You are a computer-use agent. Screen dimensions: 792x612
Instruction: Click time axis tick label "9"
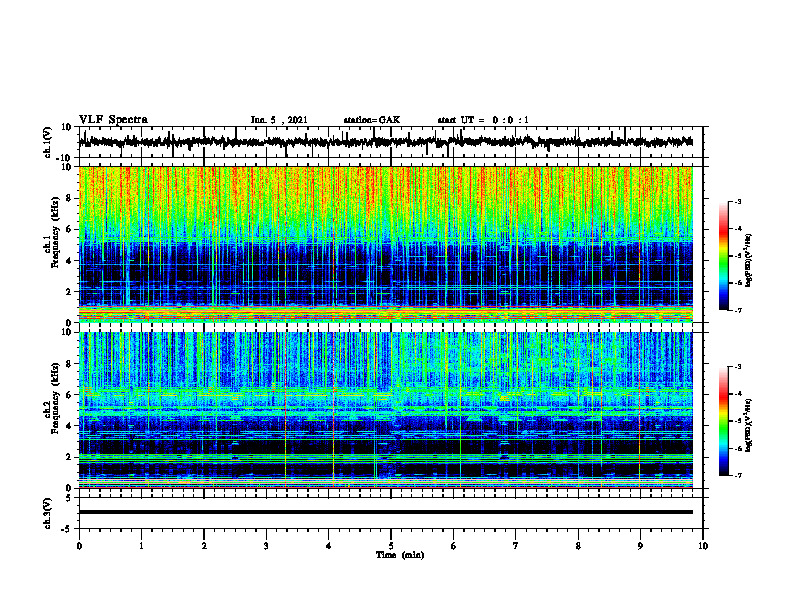coord(640,546)
